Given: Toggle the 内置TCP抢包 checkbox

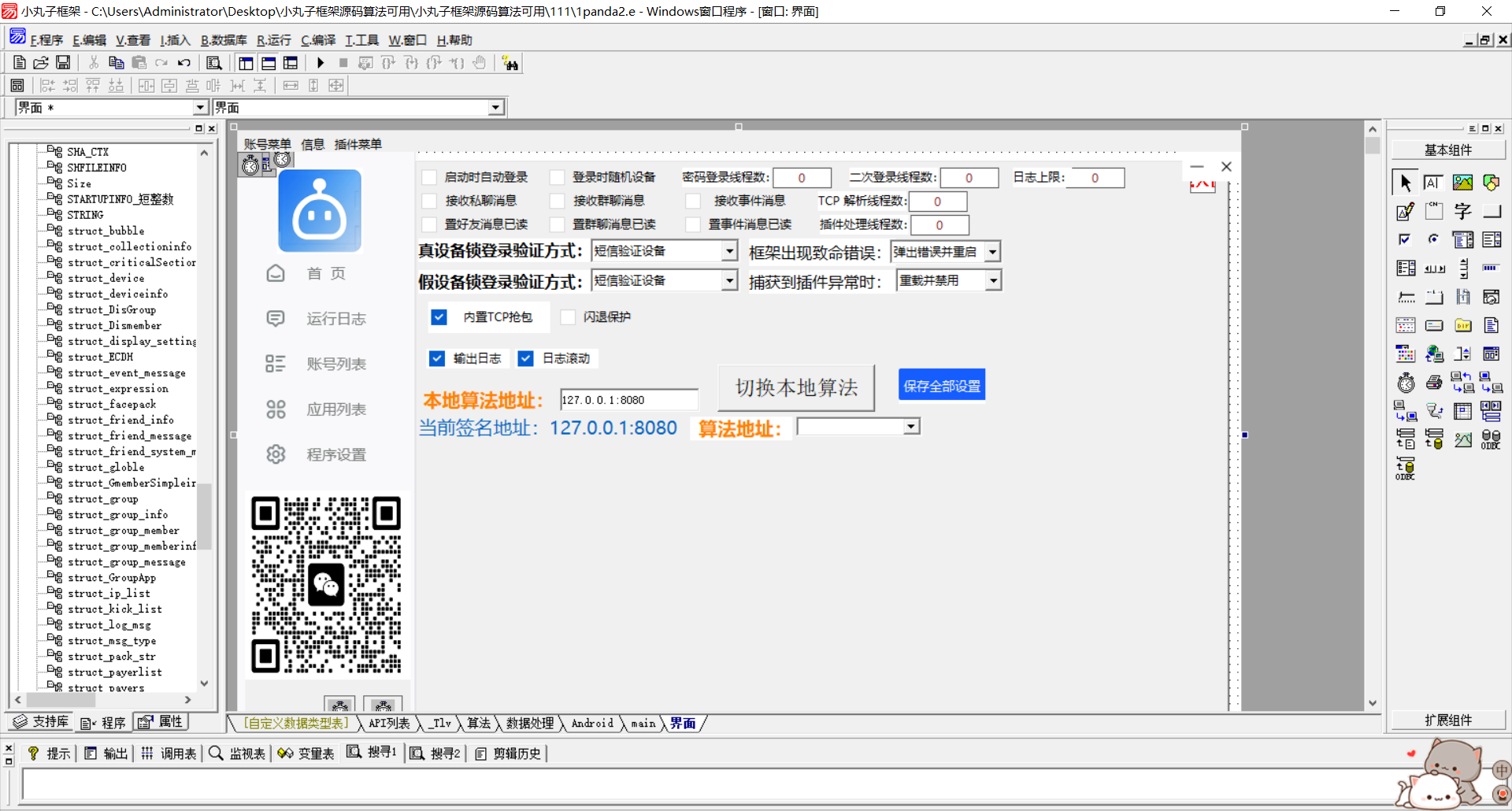Looking at the screenshot, I should (439, 317).
